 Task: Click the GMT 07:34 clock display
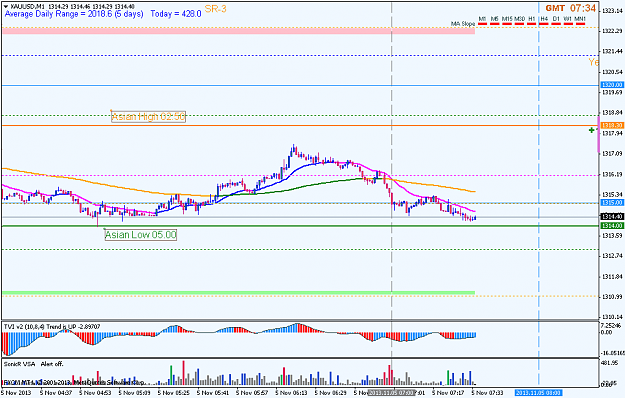click(x=571, y=8)
